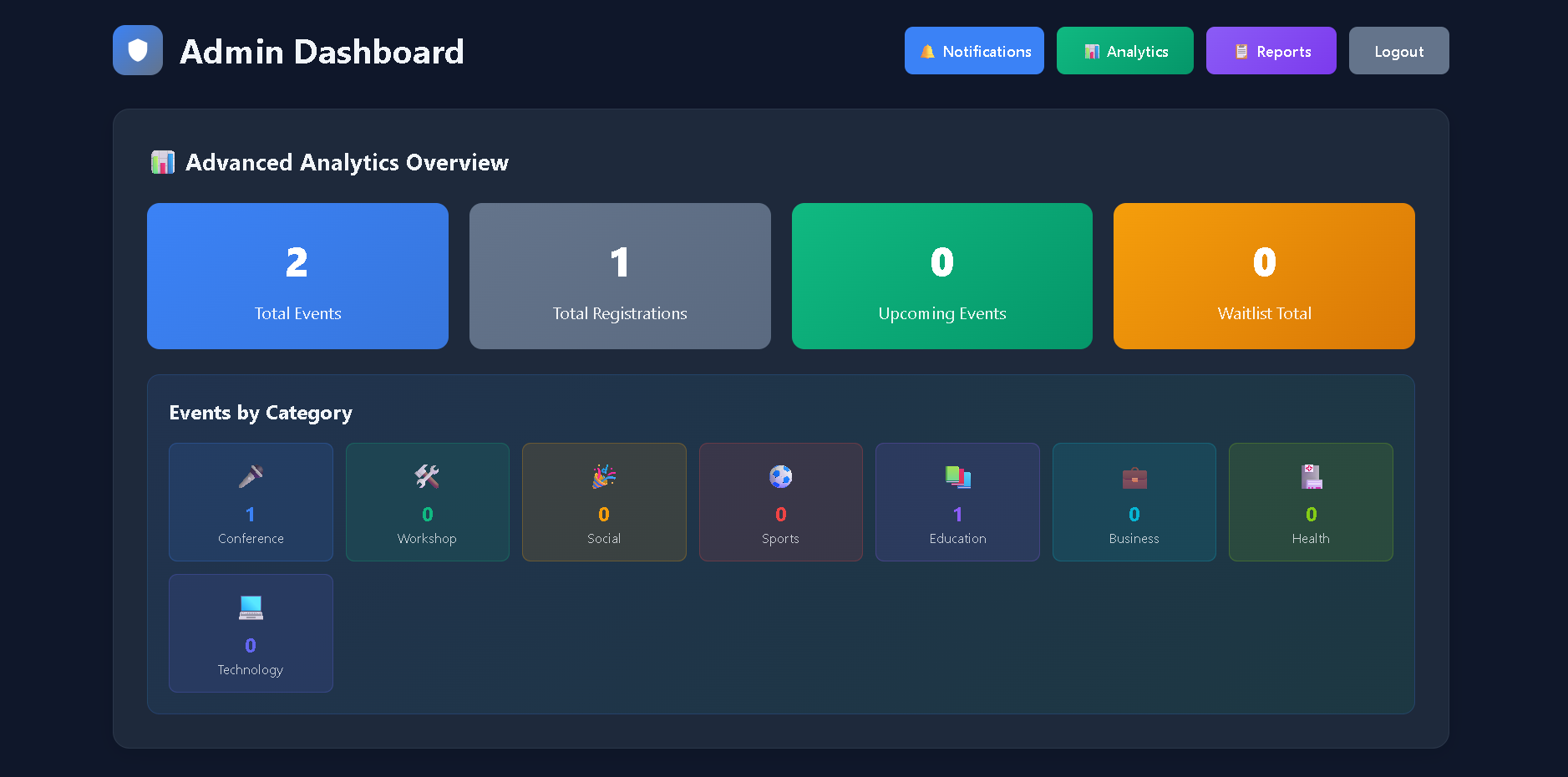Click the Sports soccer ball icon

pos(780,476)
